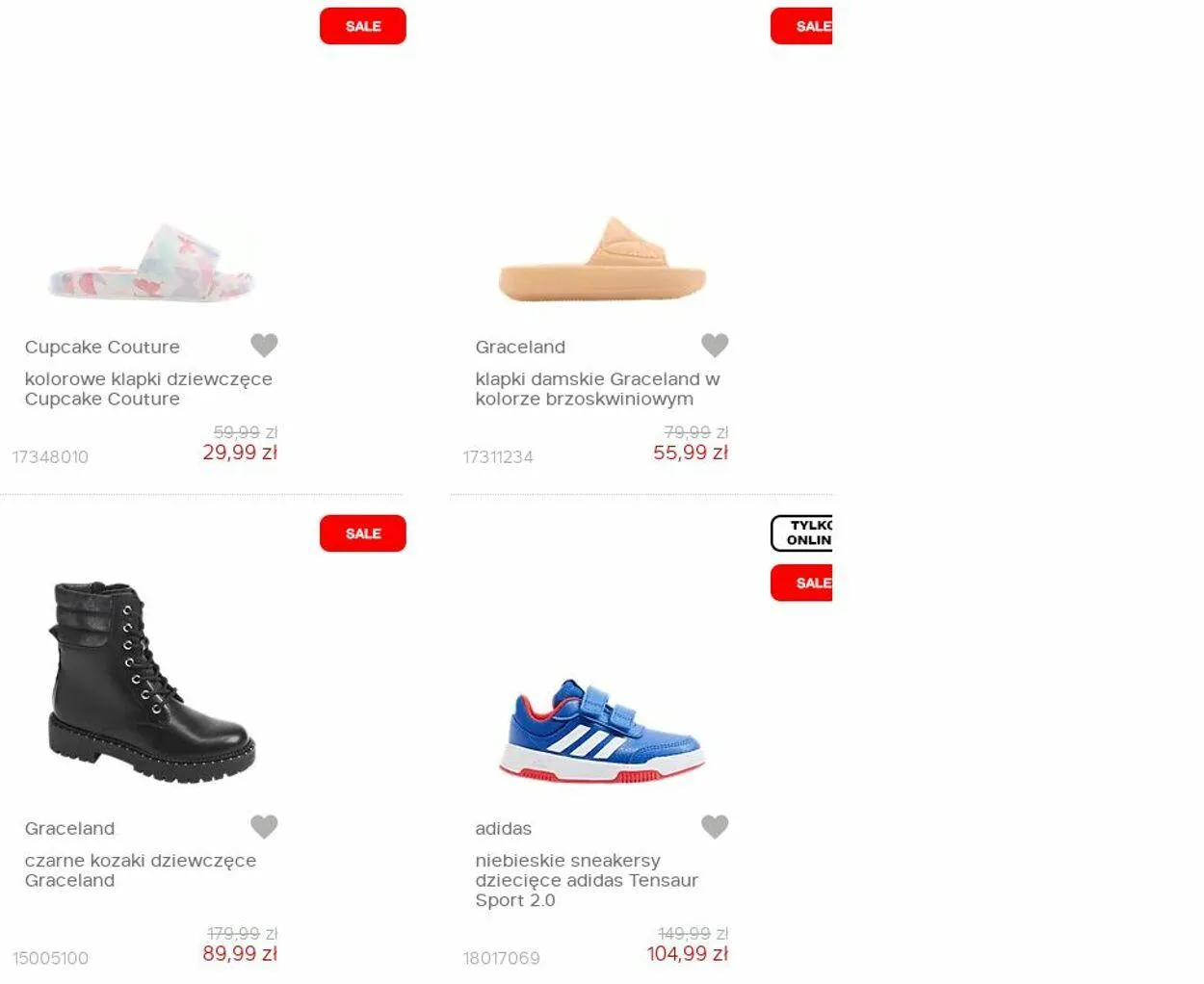The width and height of the screenshot is (1204, 984).
Task: Click heart icon for black Graceland boots
Action: pos(264,826)
